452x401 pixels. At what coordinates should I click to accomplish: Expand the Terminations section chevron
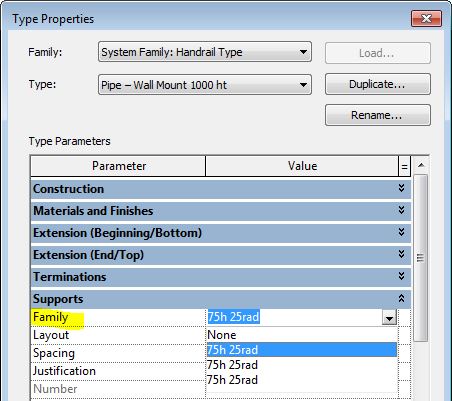point(402,276)
